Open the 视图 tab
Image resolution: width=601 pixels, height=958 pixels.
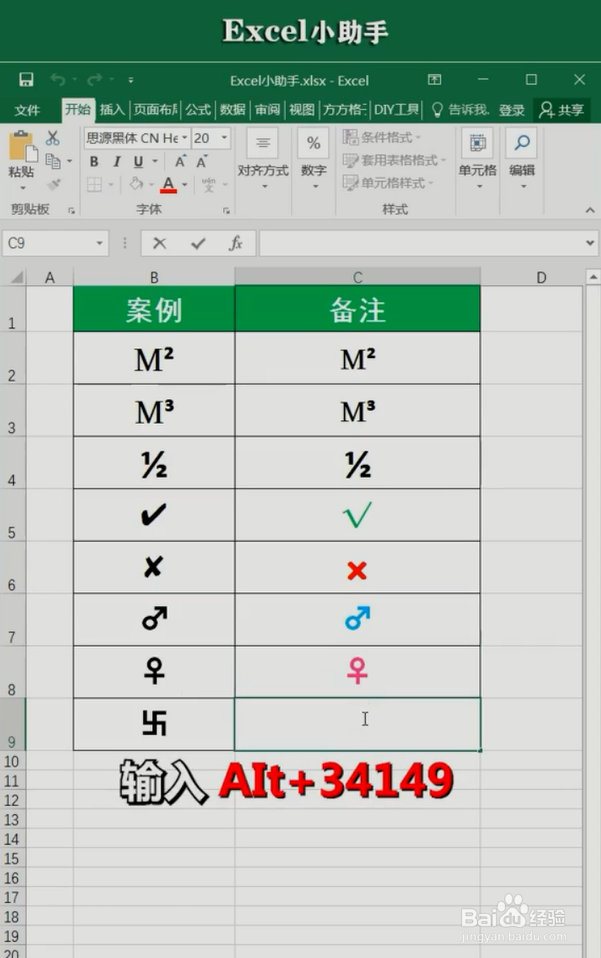pos(301,109)
